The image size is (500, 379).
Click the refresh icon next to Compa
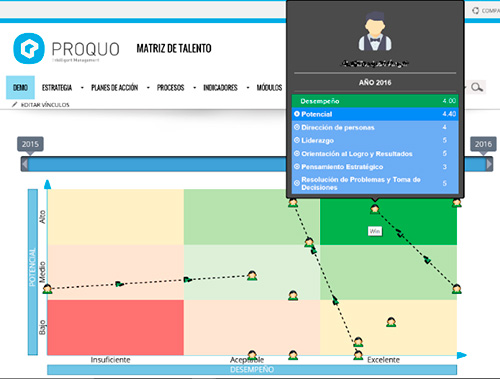(475, 11)
